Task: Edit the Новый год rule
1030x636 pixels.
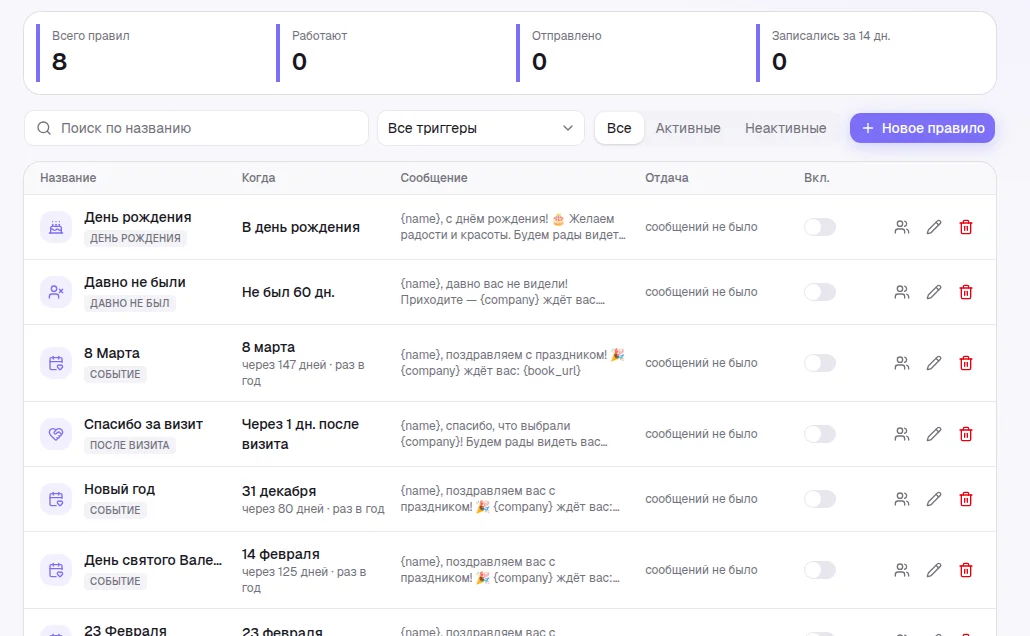Action: (x=934, y=499)
